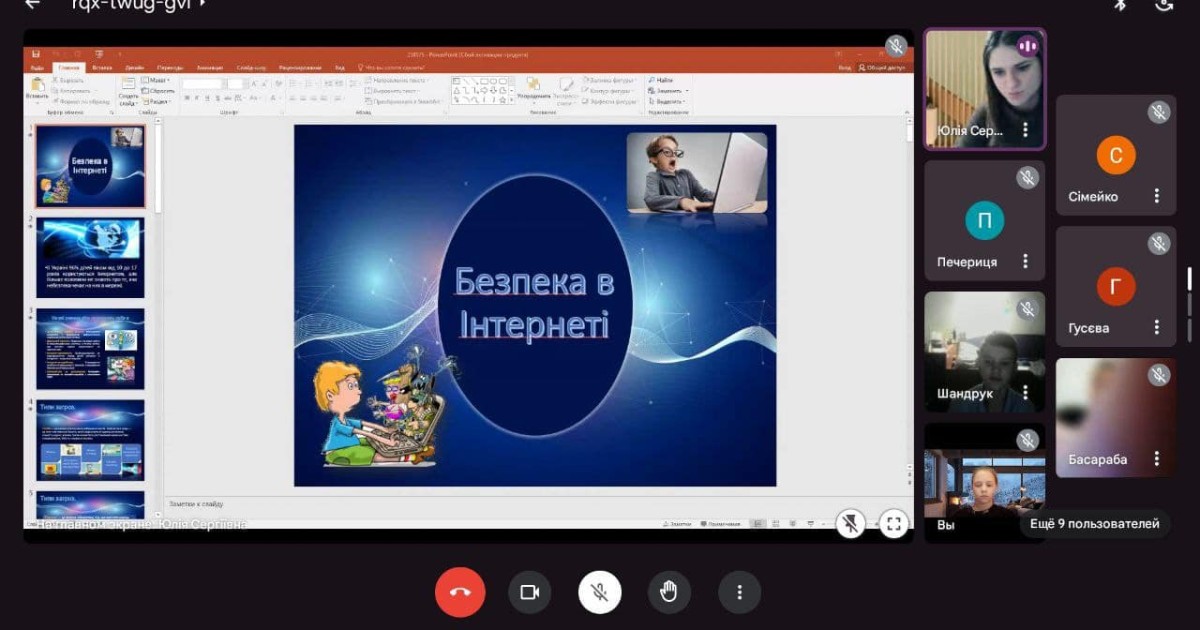Image resolution: width=1200 pixels, height=630 pixels.
Task: Expand the presentation to full screen
Action: pos(894,522)
